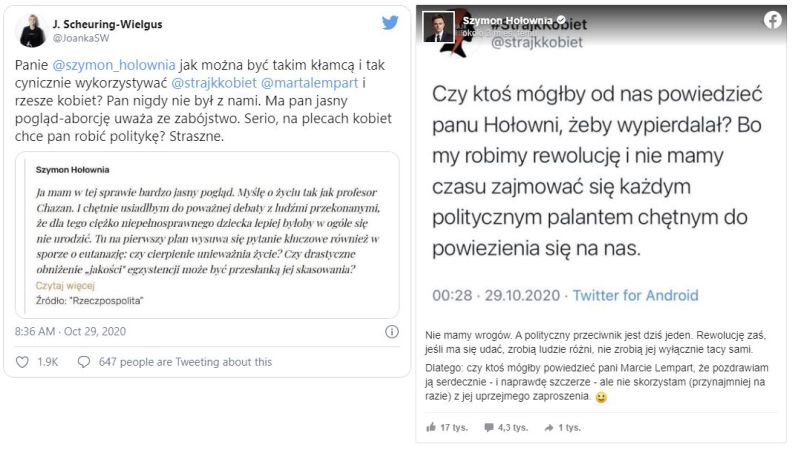Click the Twitter bird logo icon

(x=390, y=23)
